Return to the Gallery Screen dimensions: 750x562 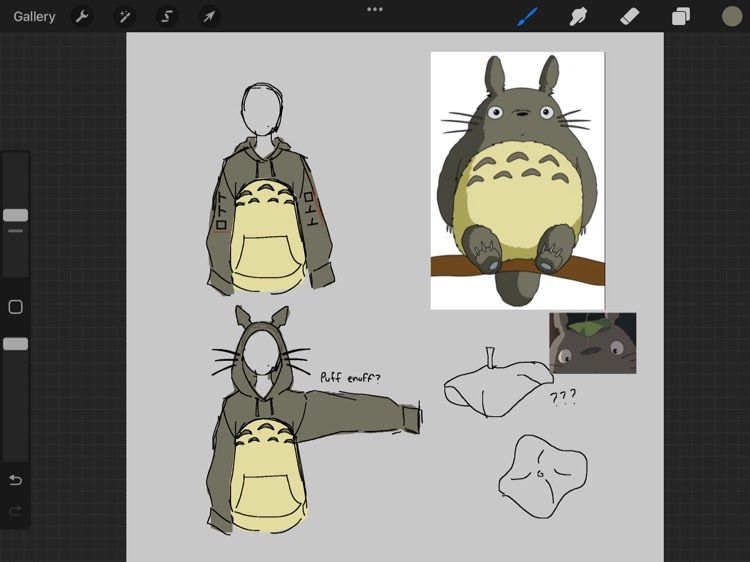pyautogui.click(x=34, y=17)
